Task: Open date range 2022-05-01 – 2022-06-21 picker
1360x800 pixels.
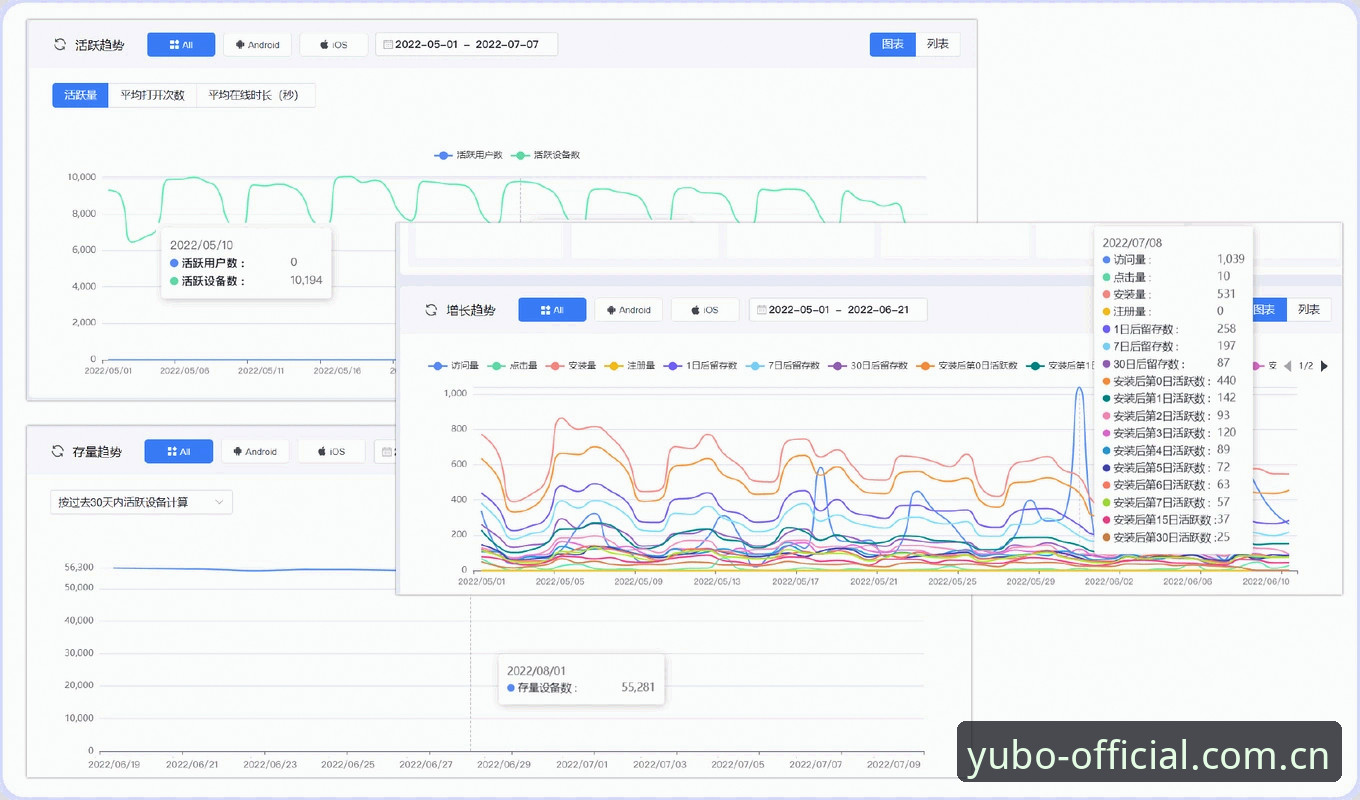Action: click(x=838, y=310)
